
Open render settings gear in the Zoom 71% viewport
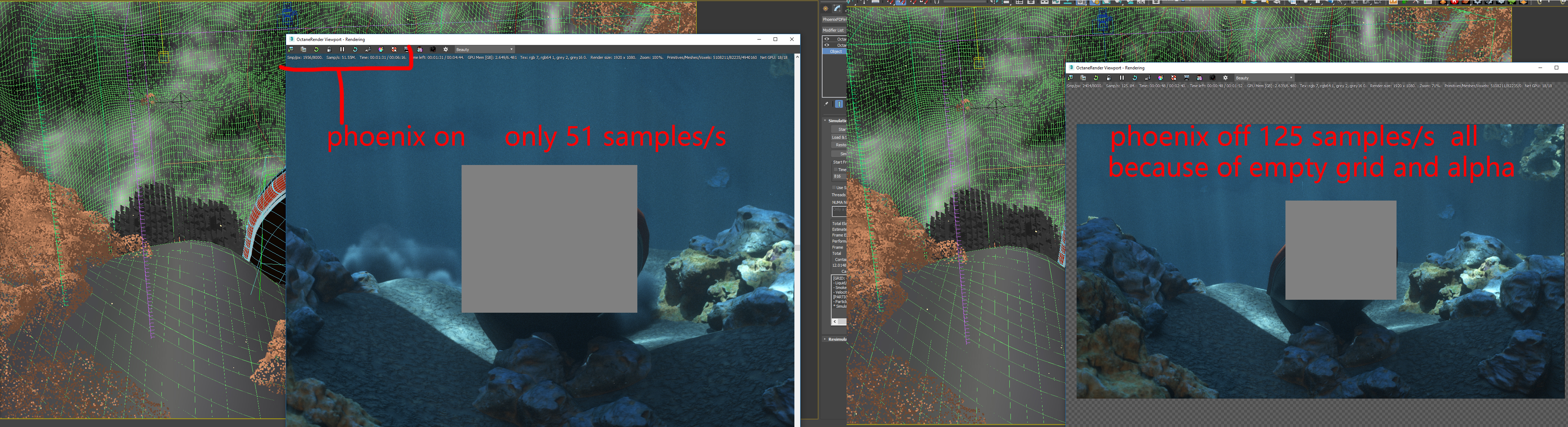(1225, 78)
